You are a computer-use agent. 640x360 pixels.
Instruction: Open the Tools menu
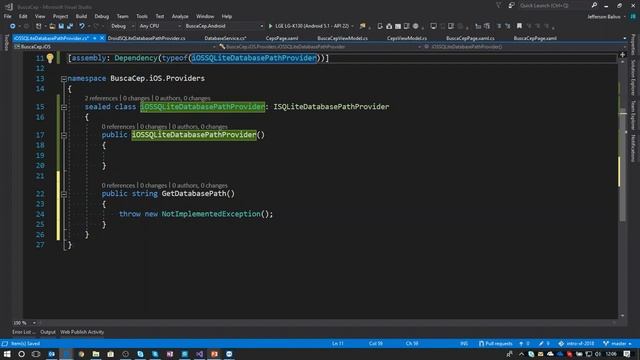pyautogui.click(x=142, y=16)
